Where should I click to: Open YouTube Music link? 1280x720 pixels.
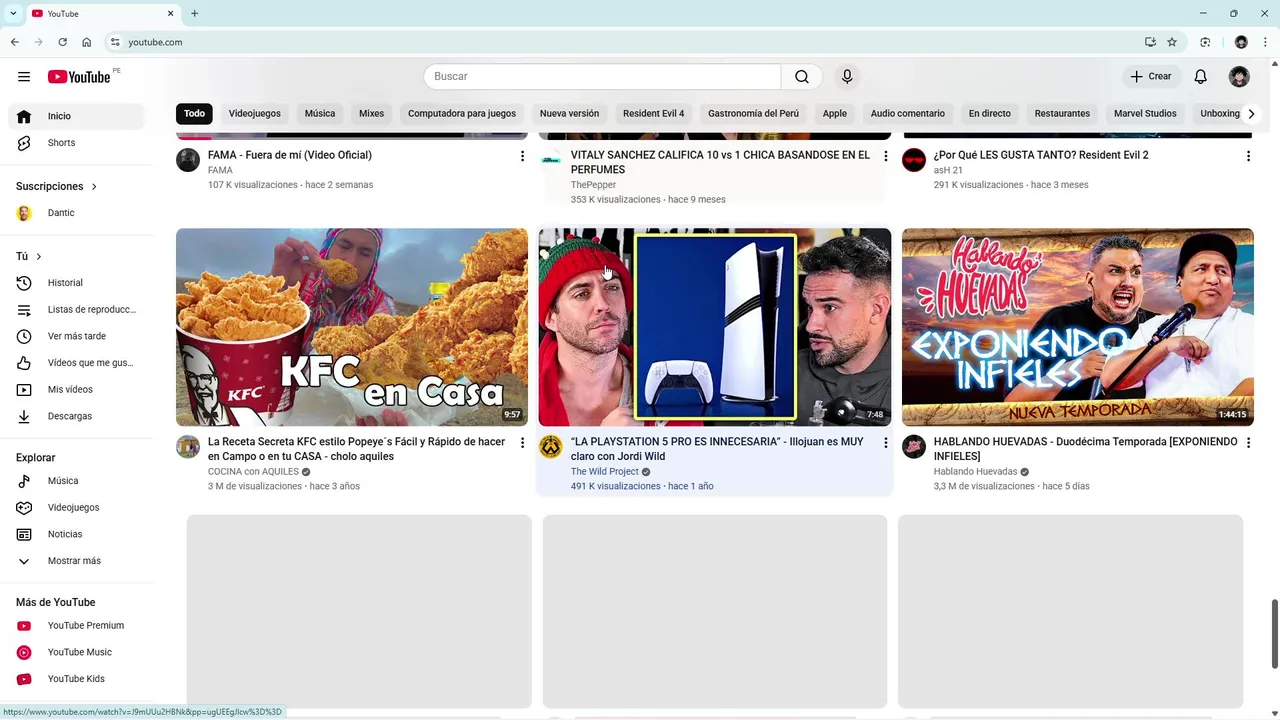tap(76, 652)
